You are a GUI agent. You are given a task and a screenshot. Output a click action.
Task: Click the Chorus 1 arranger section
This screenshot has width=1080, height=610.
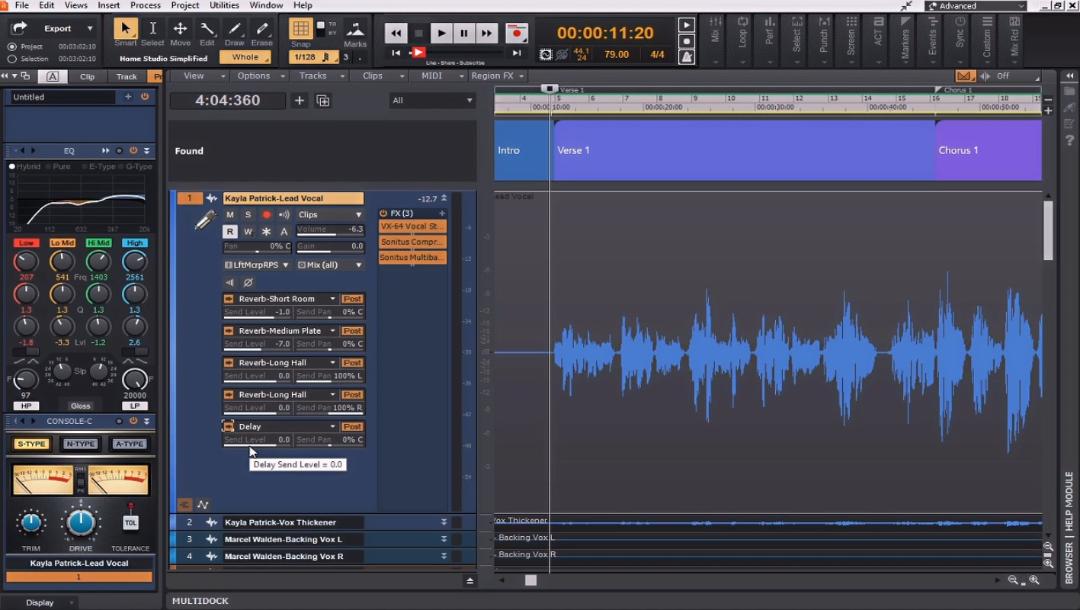[x=988, y=150]
